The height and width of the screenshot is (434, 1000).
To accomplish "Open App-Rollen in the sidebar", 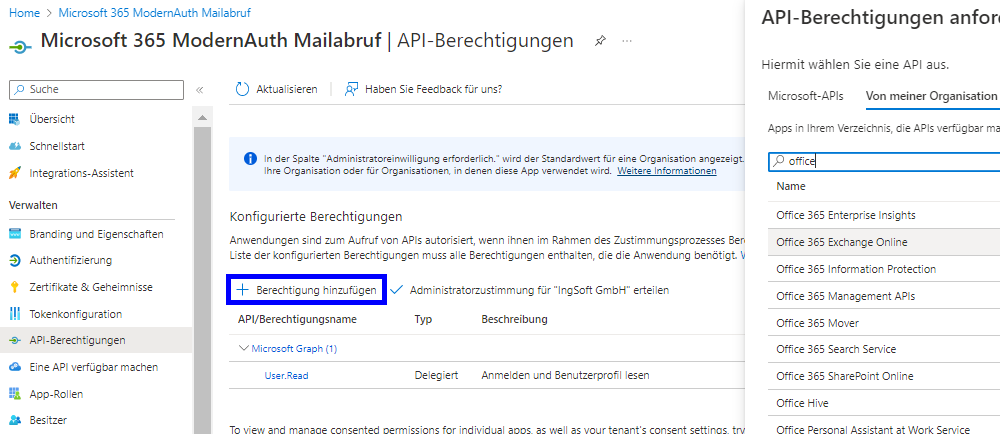I will 56,394.
